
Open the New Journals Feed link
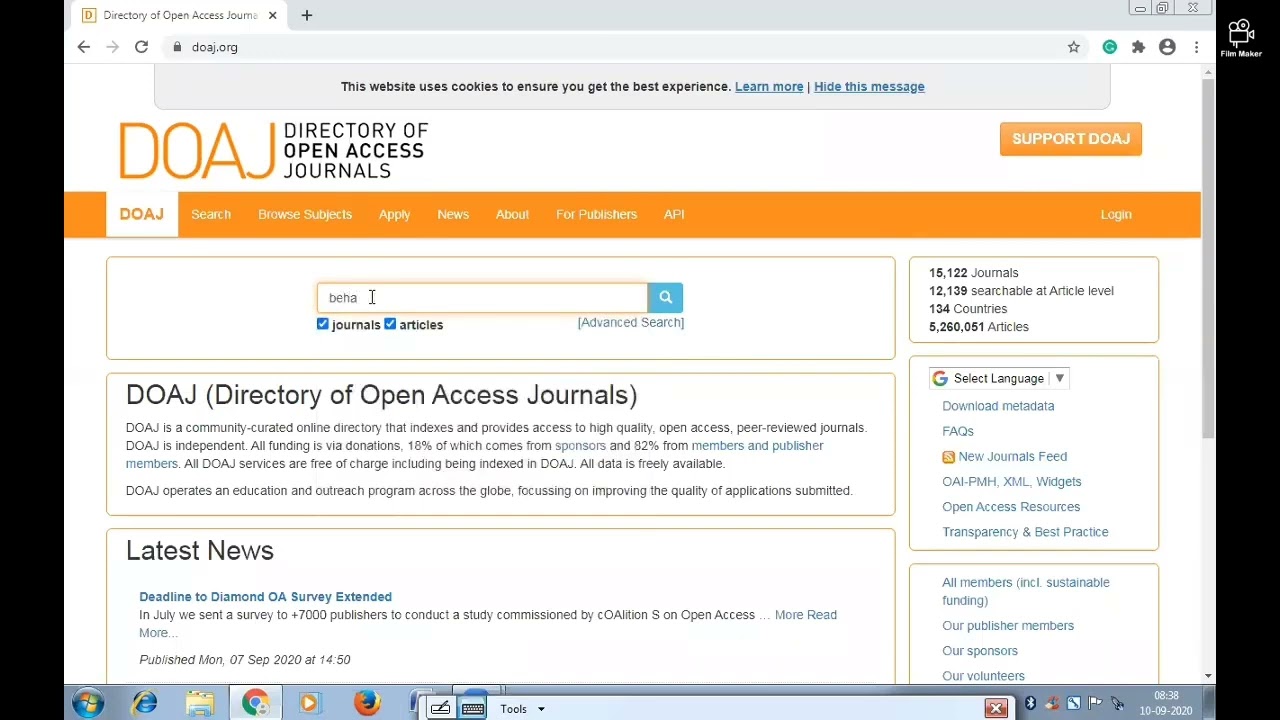click(x=1013, y=457)
